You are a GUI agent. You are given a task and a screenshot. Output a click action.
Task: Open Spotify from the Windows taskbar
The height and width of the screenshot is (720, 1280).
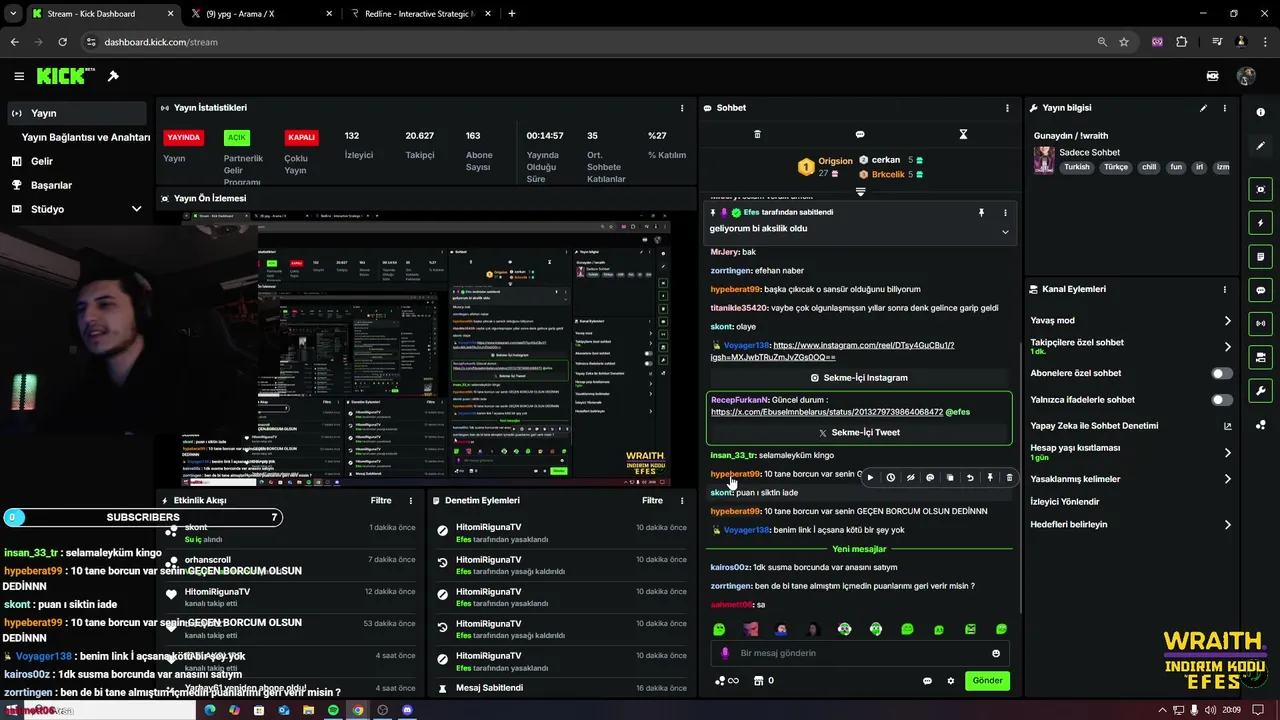click(333, 710)
